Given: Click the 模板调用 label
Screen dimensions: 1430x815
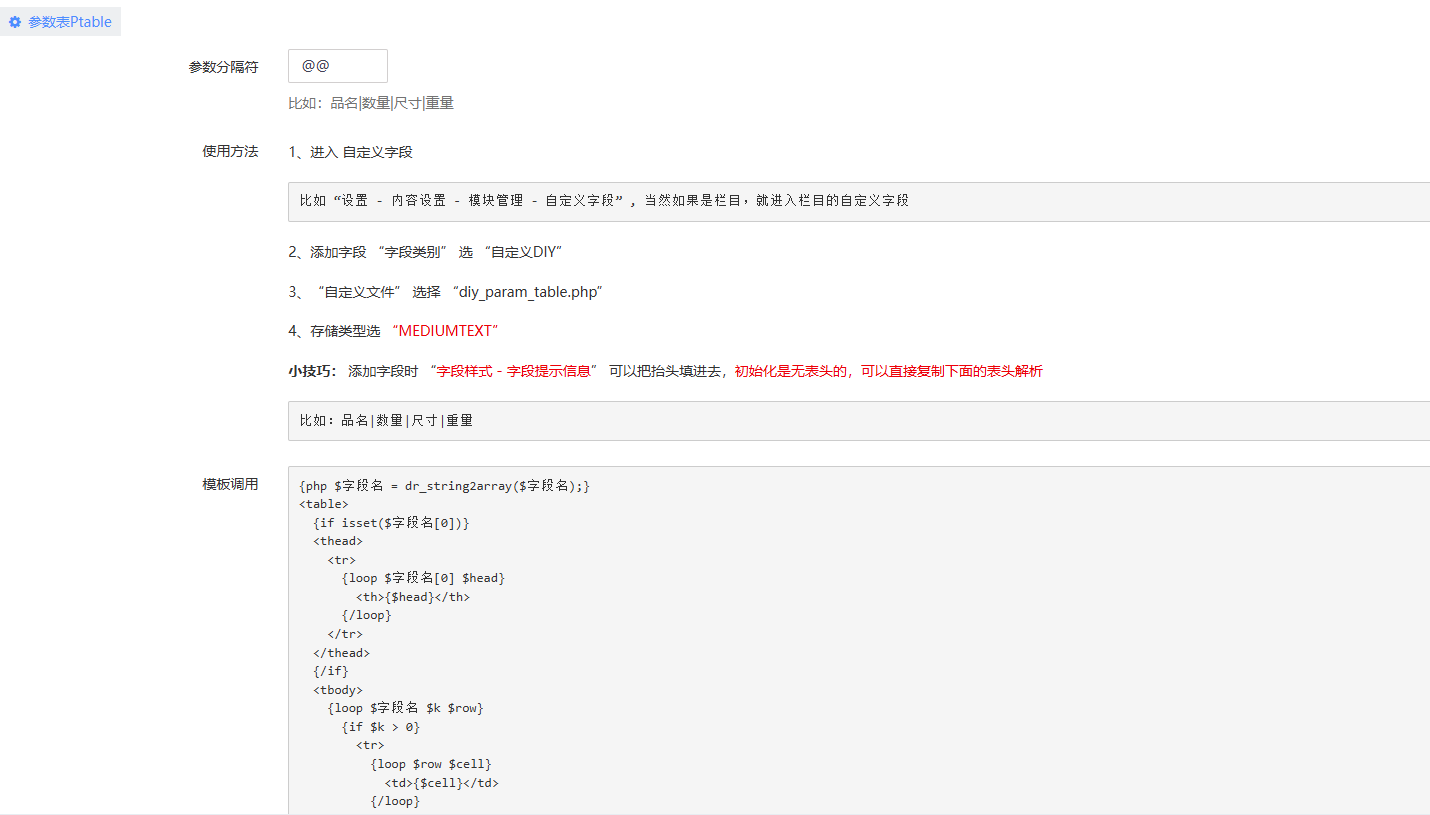Looking at the screenshot, I should 230,484.
